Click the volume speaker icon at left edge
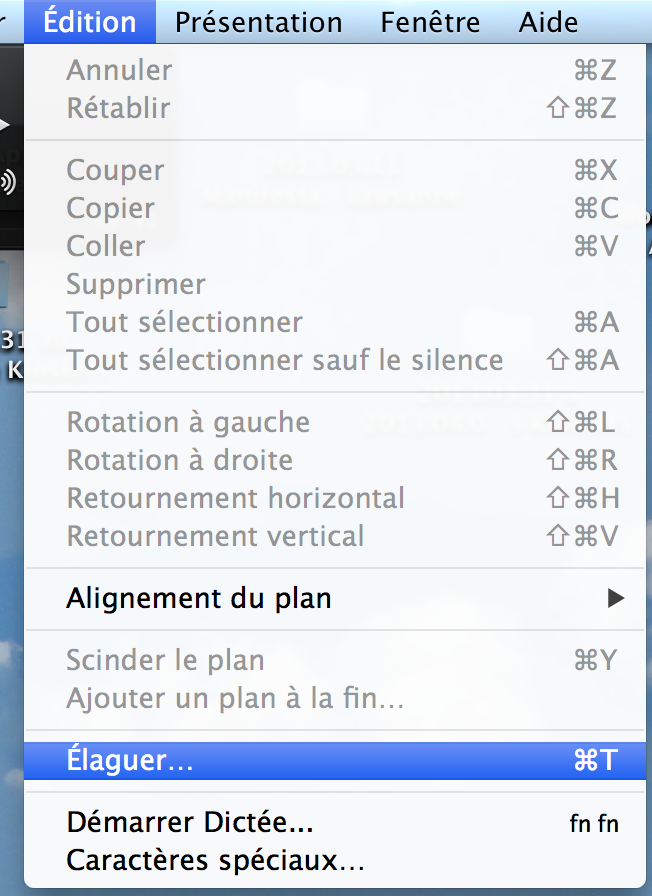This screenshot has height=896, width=652. 8,182
